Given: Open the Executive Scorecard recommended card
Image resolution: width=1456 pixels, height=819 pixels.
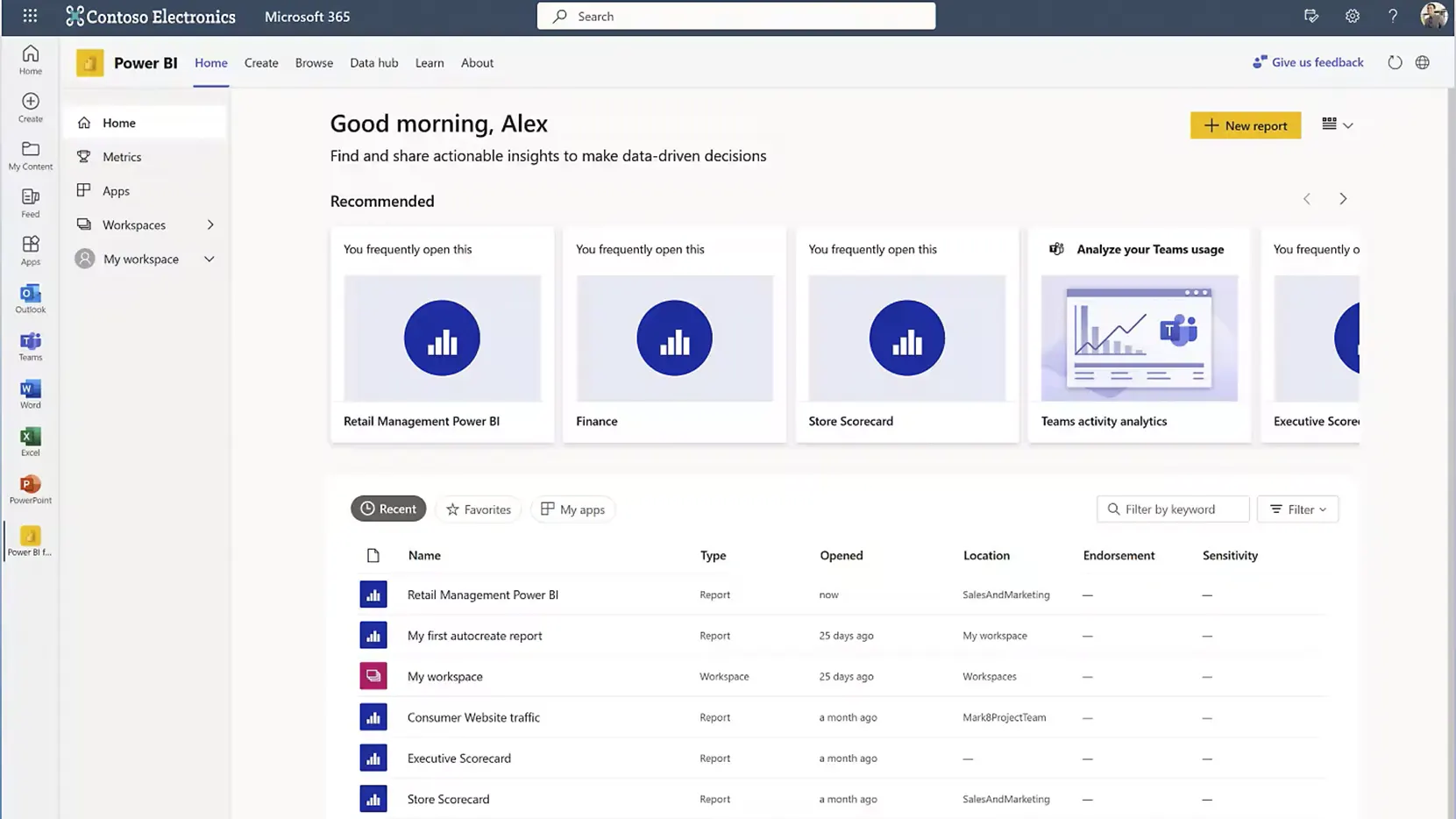Looking at the screenshot, I should [1311, 335].
